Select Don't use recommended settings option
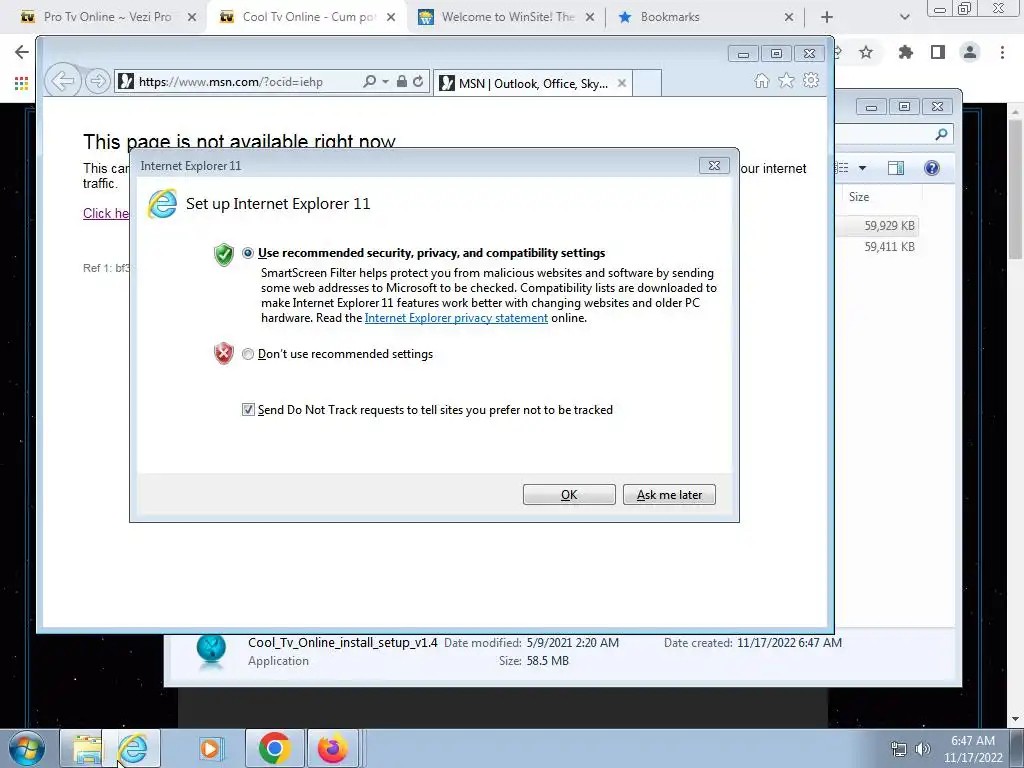 tap(248, 354)
